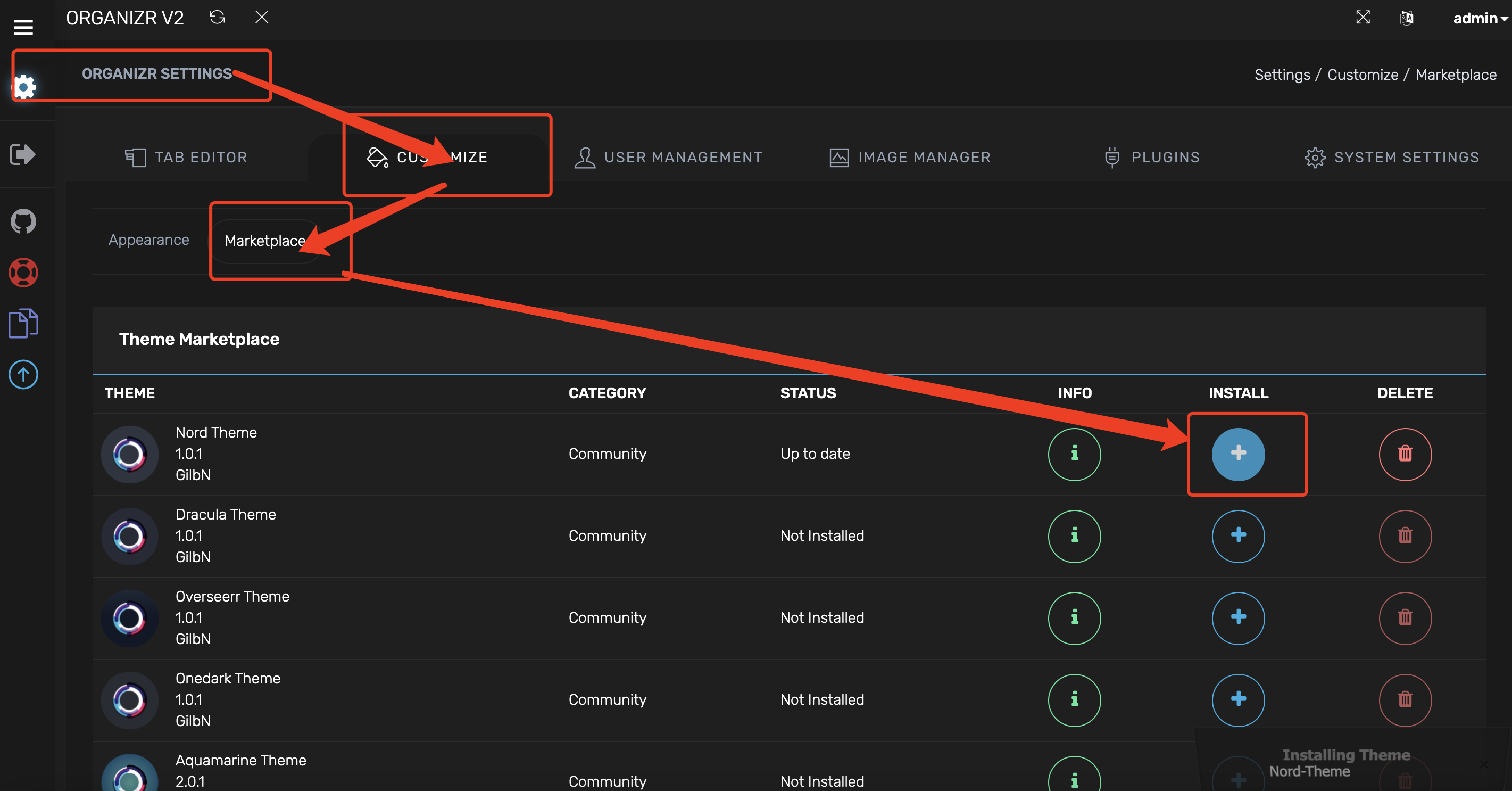Delete the Nord Theme
Viewport: 1512px width, 791px height.
(x=1405, y=454)
